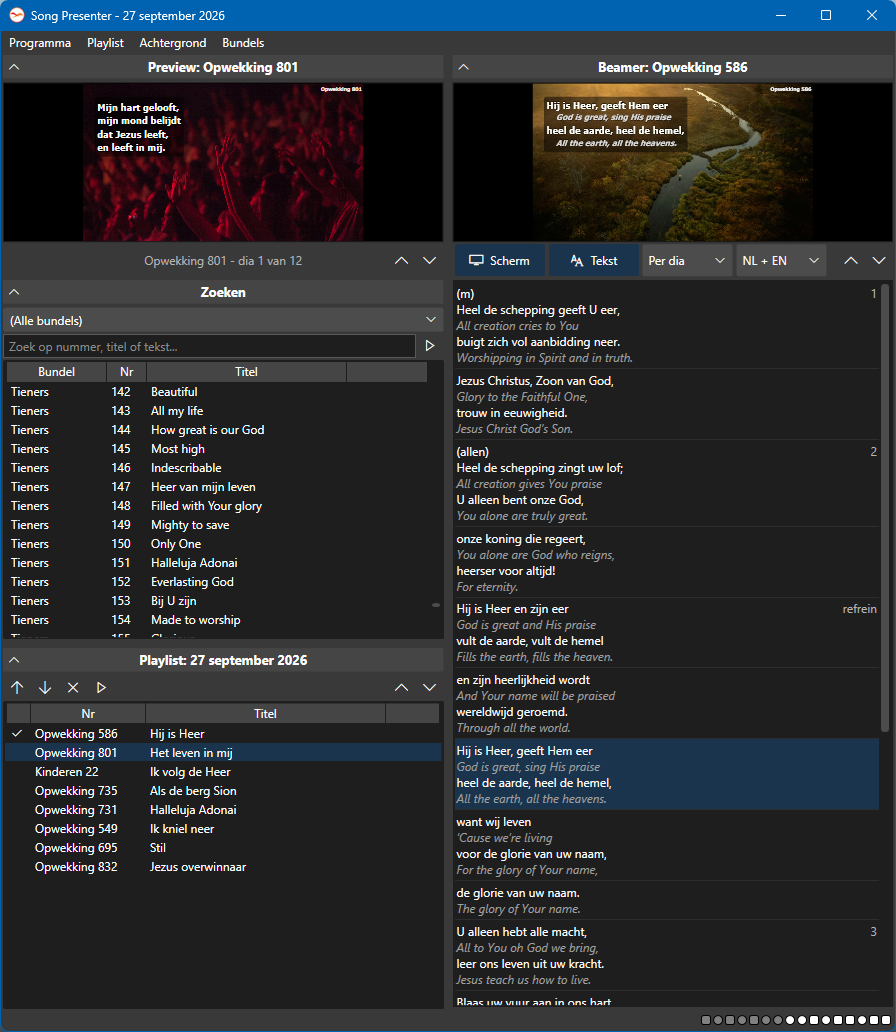896x1032 pixels.
Task: Open the NL + EN language dropdown
Action: (x=781, y=261)
